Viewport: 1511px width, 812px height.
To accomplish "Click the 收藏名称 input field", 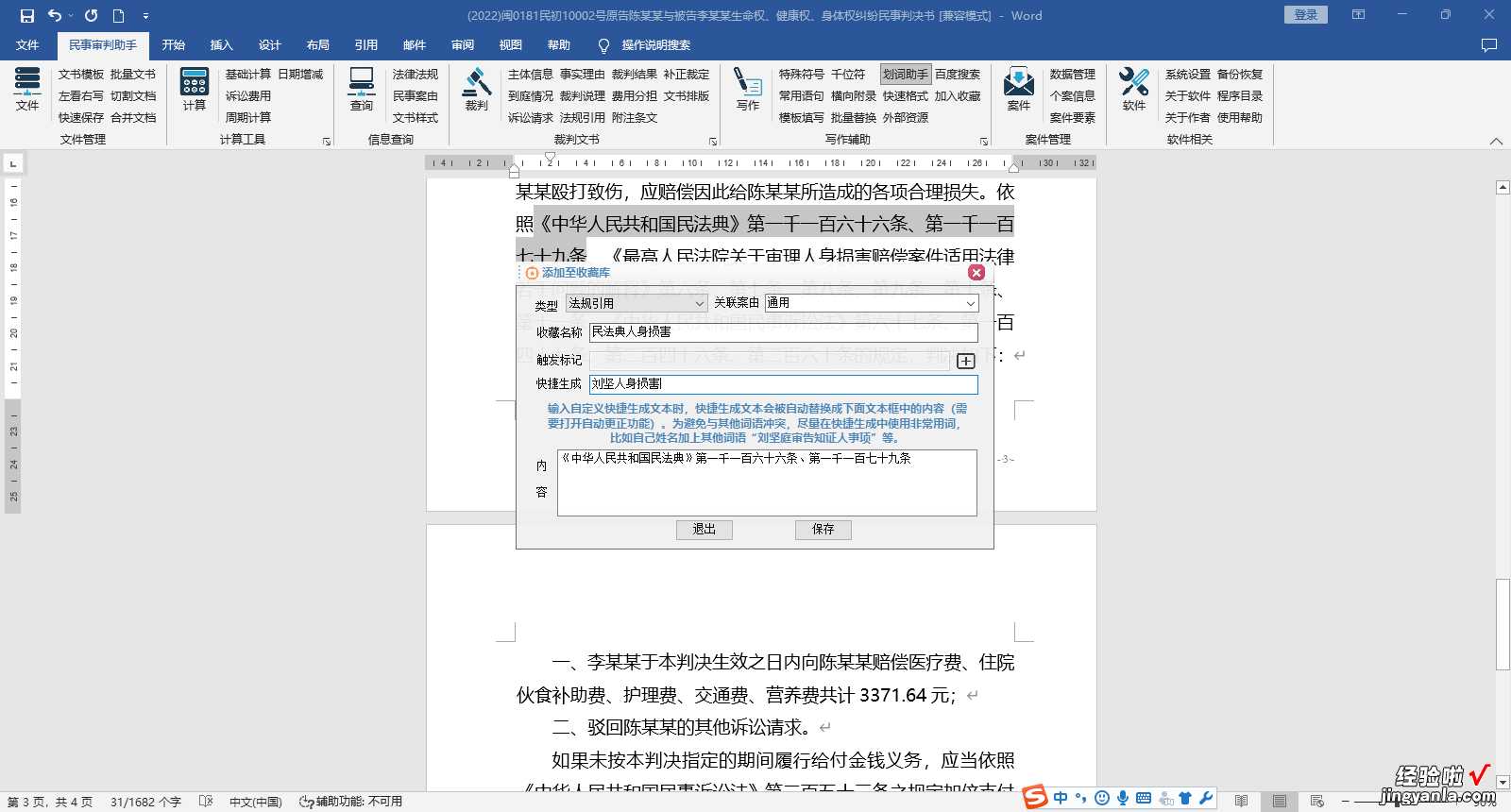I will pos(784,332).
